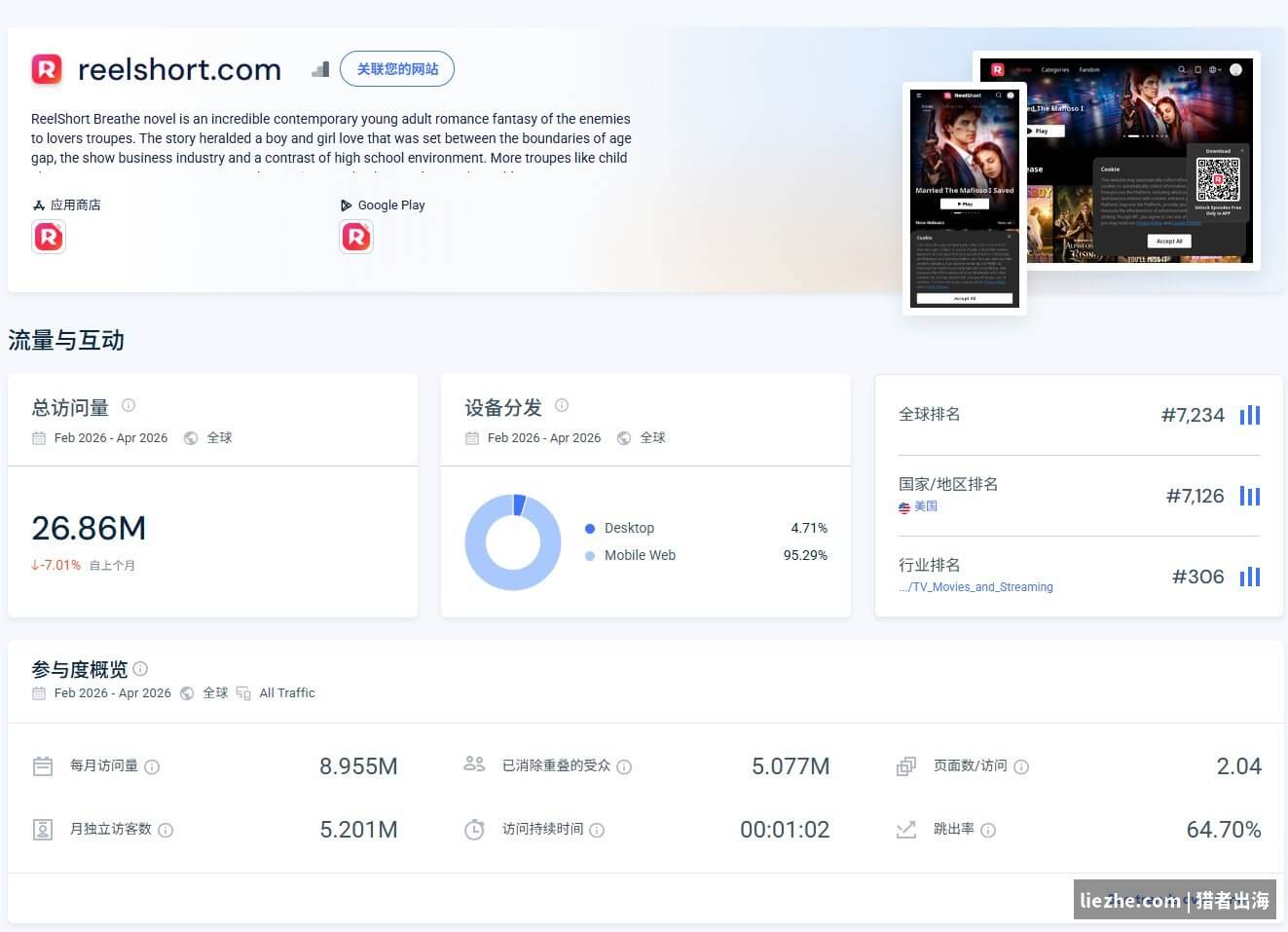Click the #306 industry rank value
The height and width of the screenshot is (932, 1288).
1198,578
